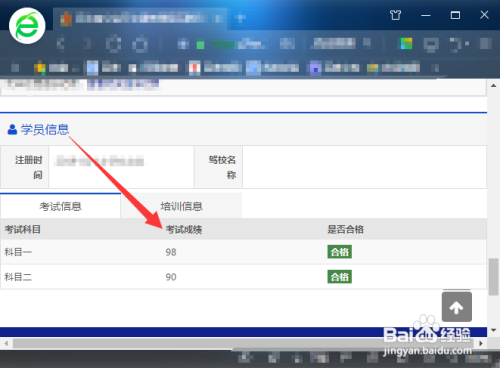Select the 科目二 row label
Image resolution: width=500 pixels, height=368 pixels.
(x=18, y=277)
